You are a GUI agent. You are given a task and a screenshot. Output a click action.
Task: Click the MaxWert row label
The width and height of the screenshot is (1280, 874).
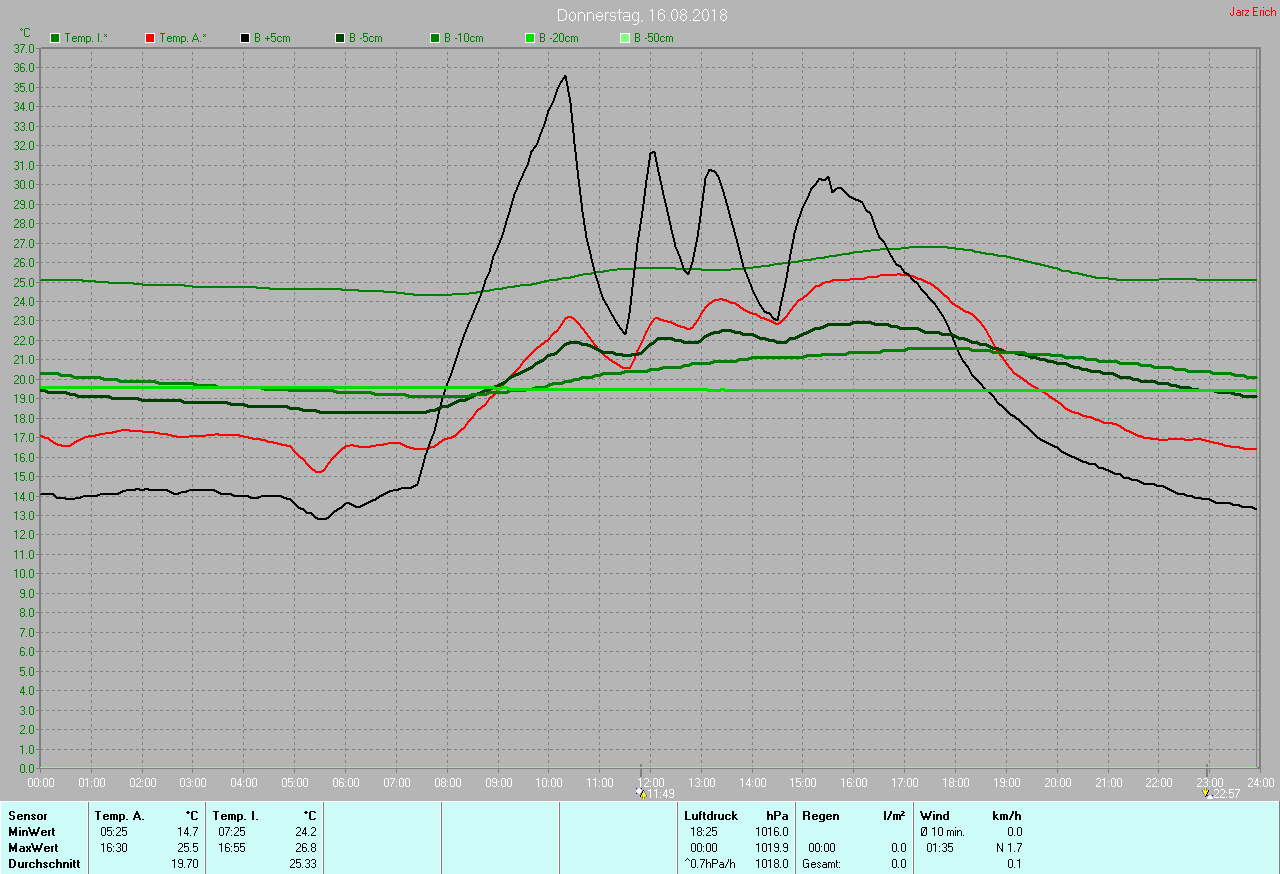click(33, 848)
